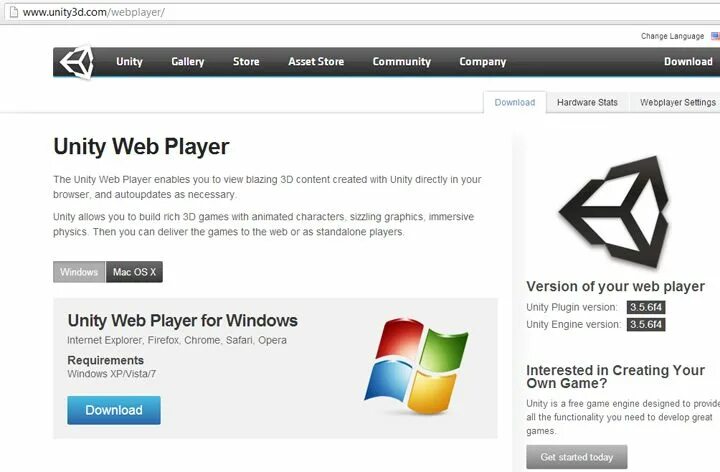Click the page icon in address bar

(x=14, y=12)
